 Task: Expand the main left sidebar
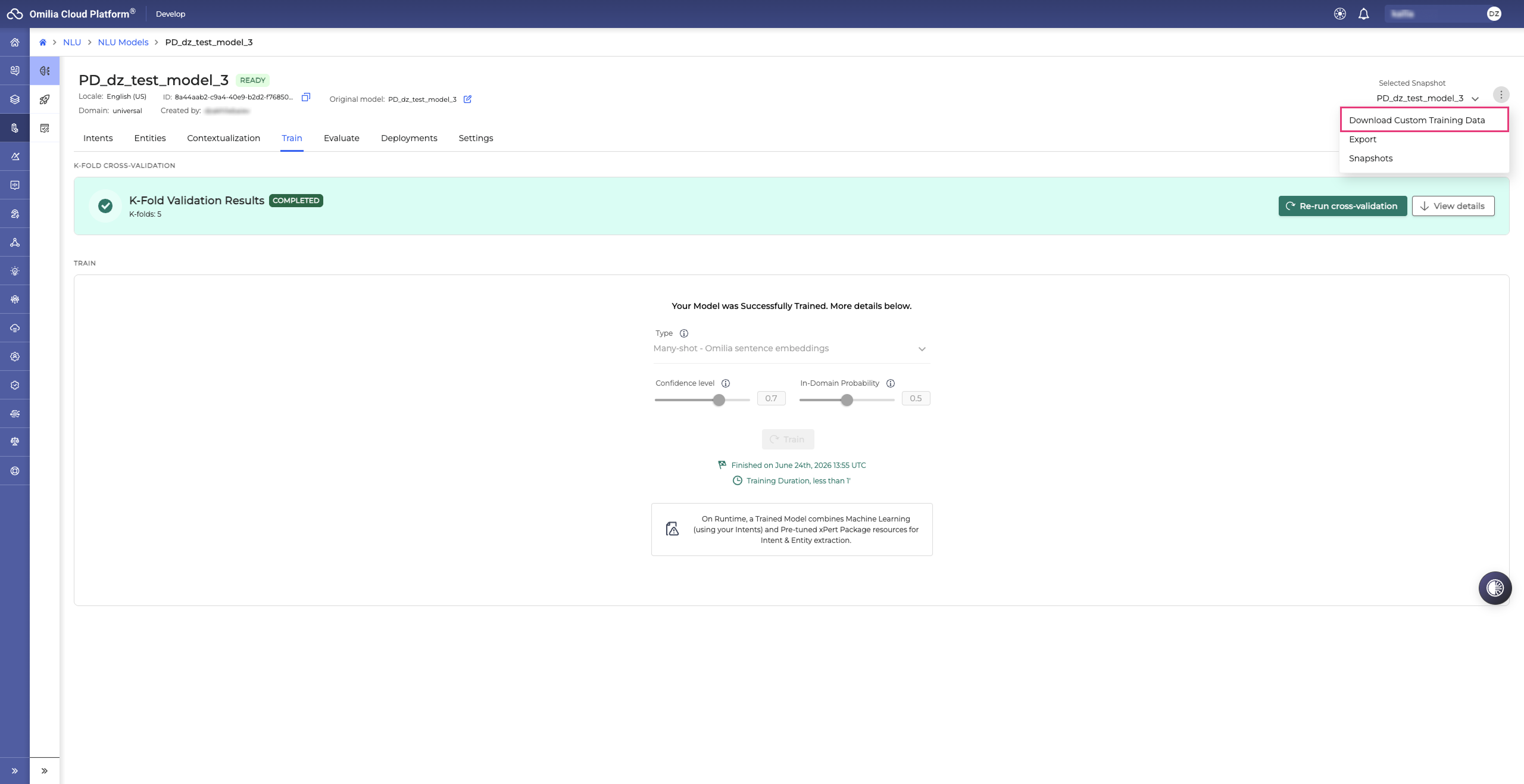click(x=15, y=771)
